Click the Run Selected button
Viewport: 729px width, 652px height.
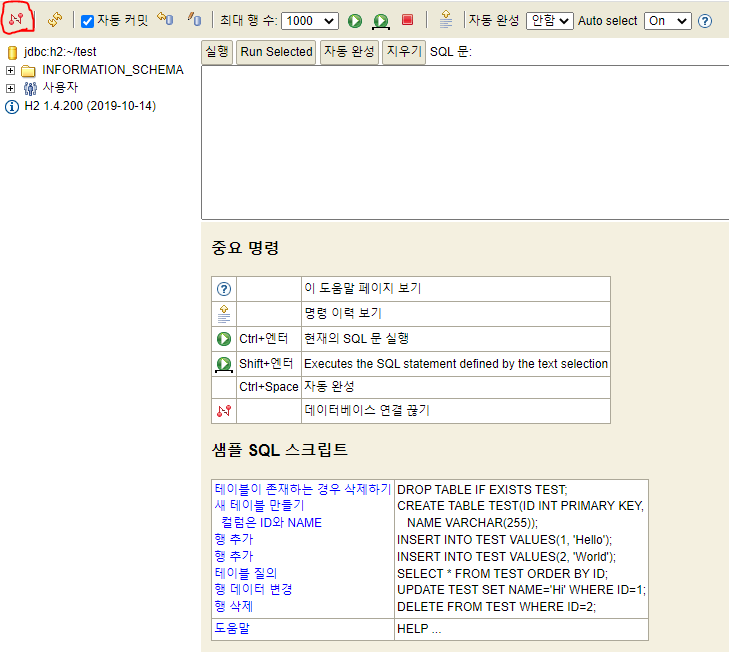coord(276,52)
